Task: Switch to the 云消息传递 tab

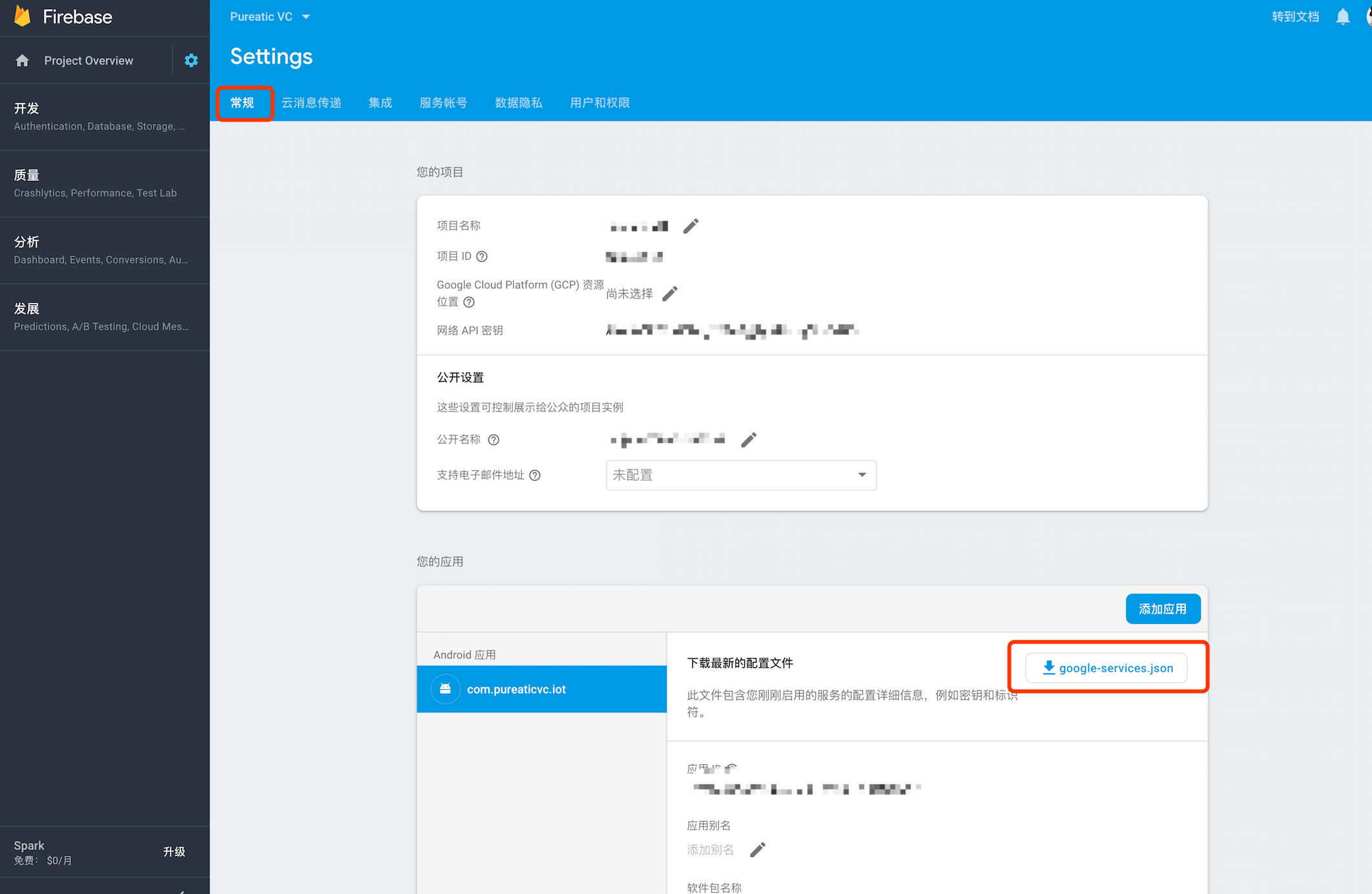Action: tap(311, 103)
